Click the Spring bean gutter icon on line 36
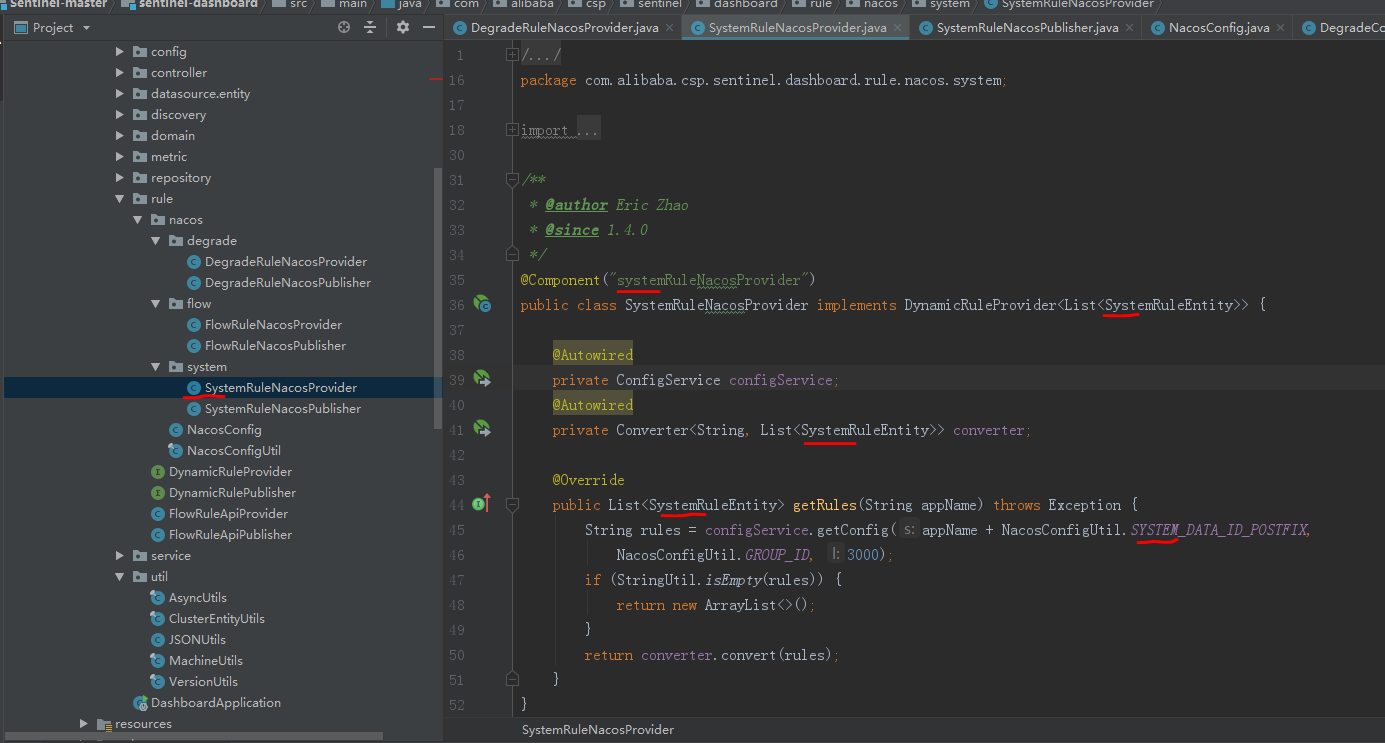 click(x=482, y=304)
